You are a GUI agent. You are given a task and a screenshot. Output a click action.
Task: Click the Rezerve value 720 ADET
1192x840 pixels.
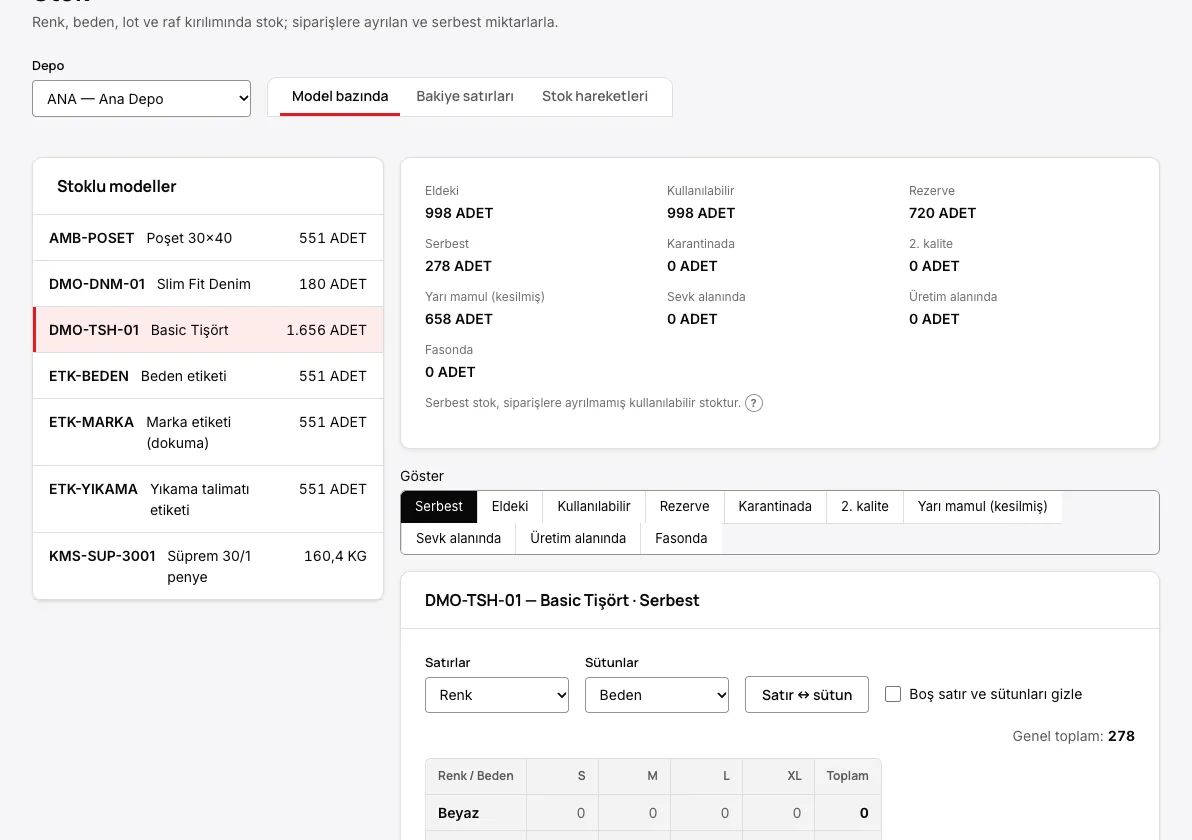pos(942,214)
